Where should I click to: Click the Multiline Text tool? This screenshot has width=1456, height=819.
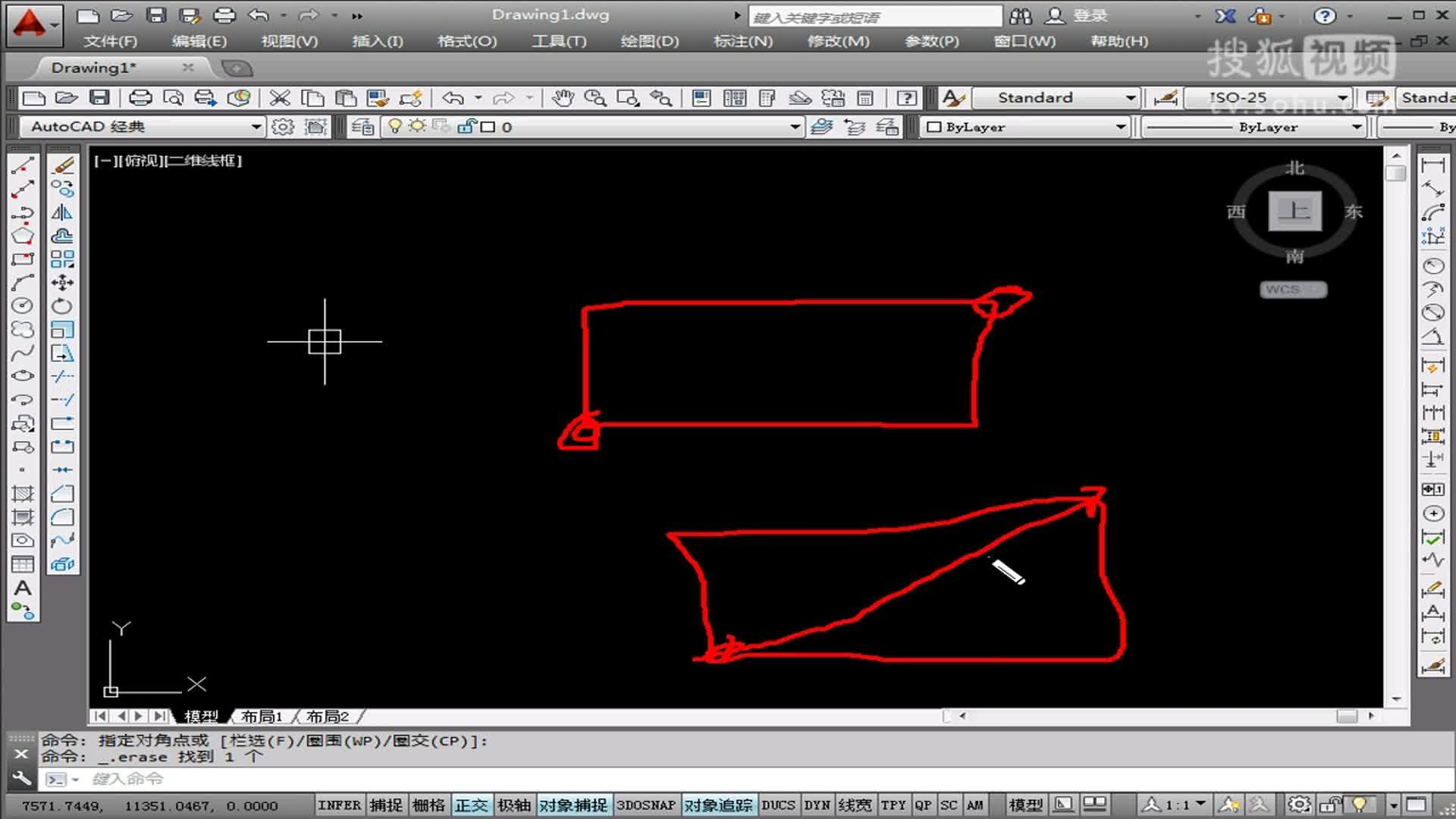click(x=23, y=588)
